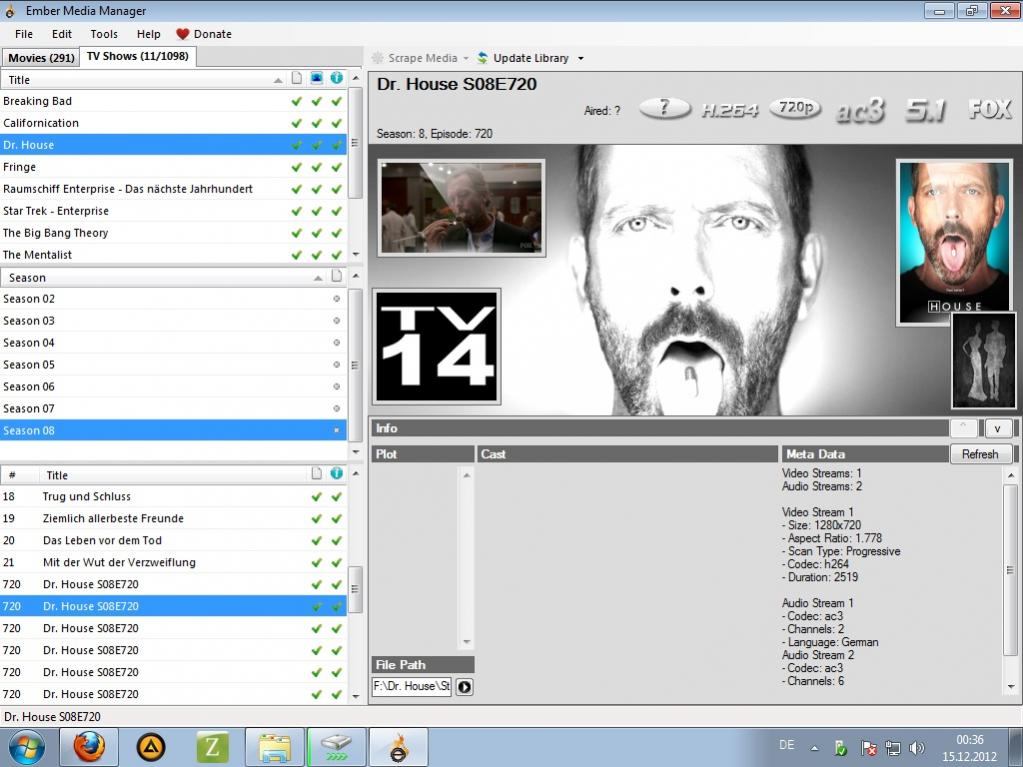Click the Update Library refresh icon
The image size is (1023, 767).
click(x=482, y=58)
